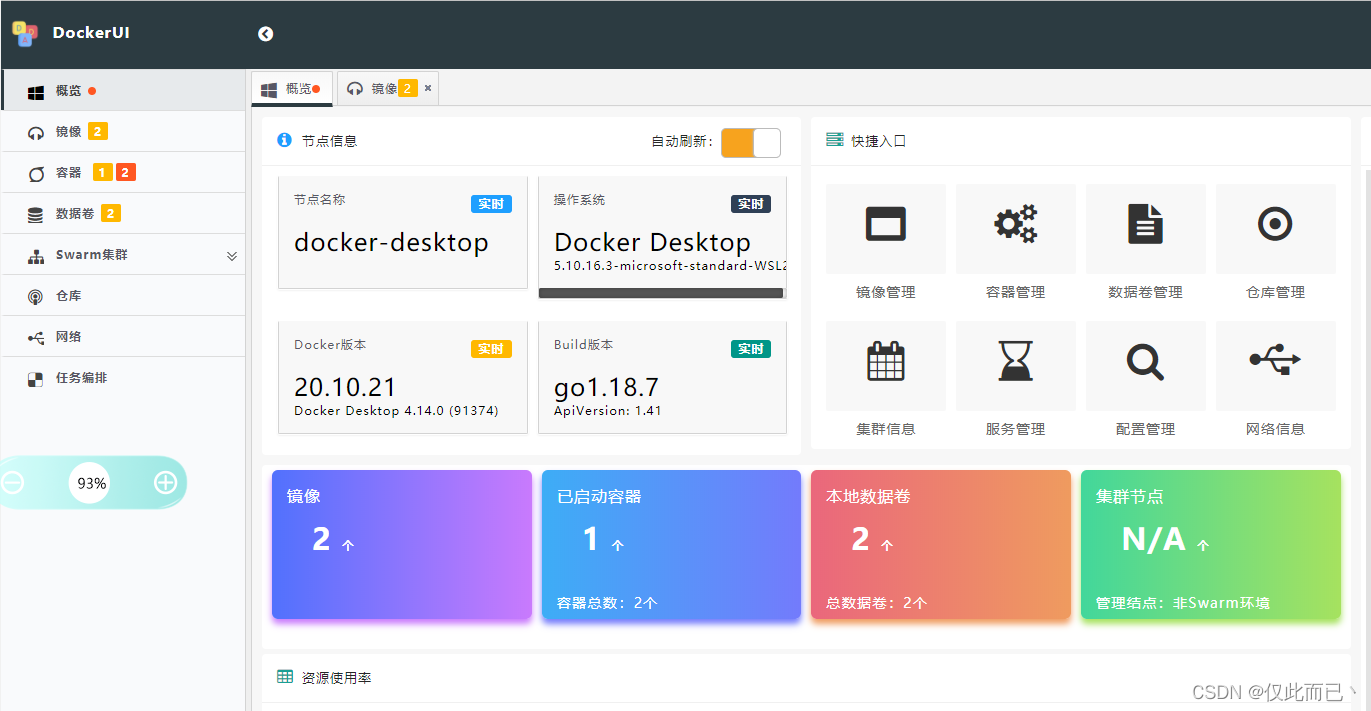Zoom out with the minus button
Image resolution: width=1371 pixels, height=711 pixels.
click(12, 483)
